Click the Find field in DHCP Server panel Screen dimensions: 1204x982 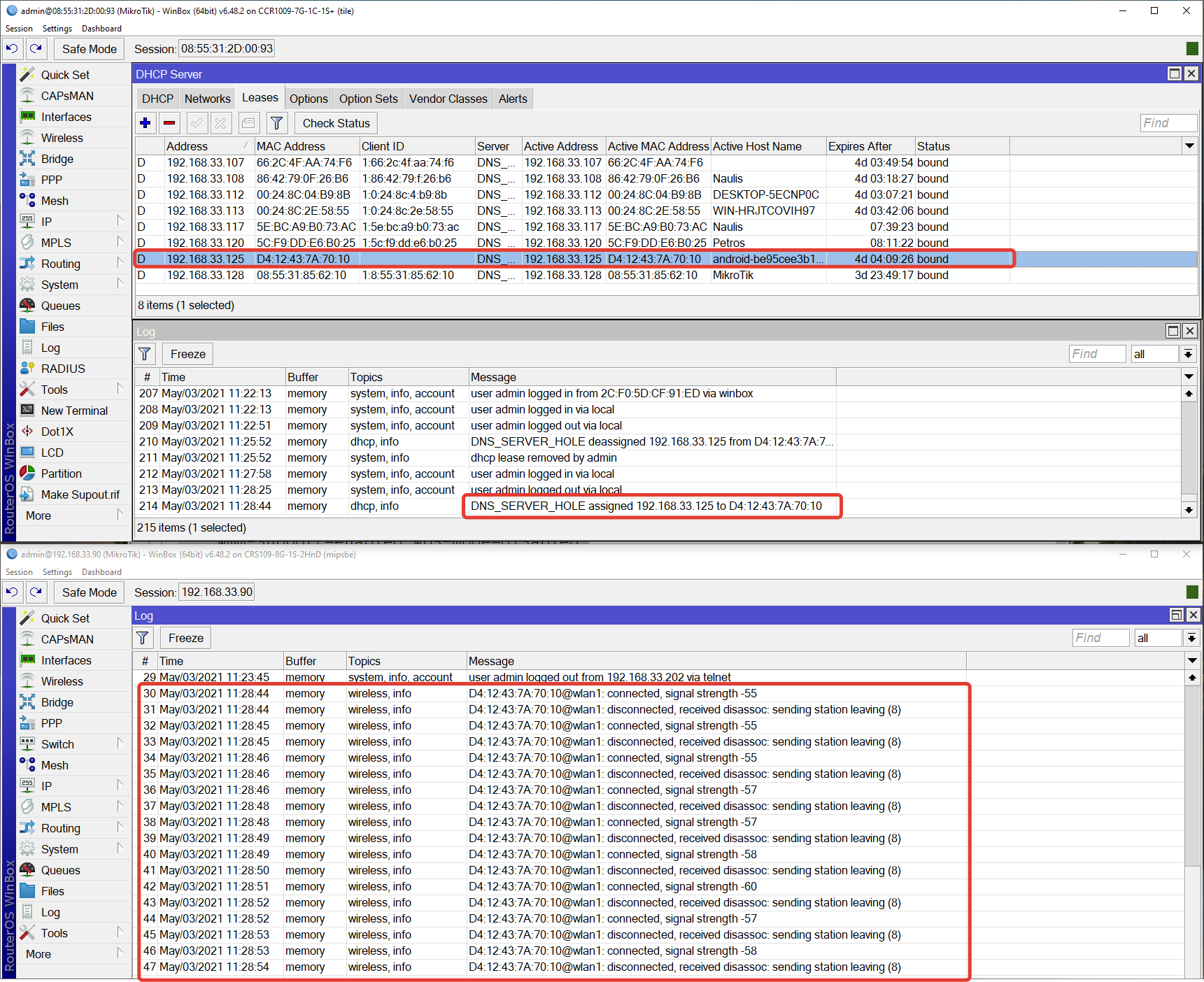[1168, 123]
